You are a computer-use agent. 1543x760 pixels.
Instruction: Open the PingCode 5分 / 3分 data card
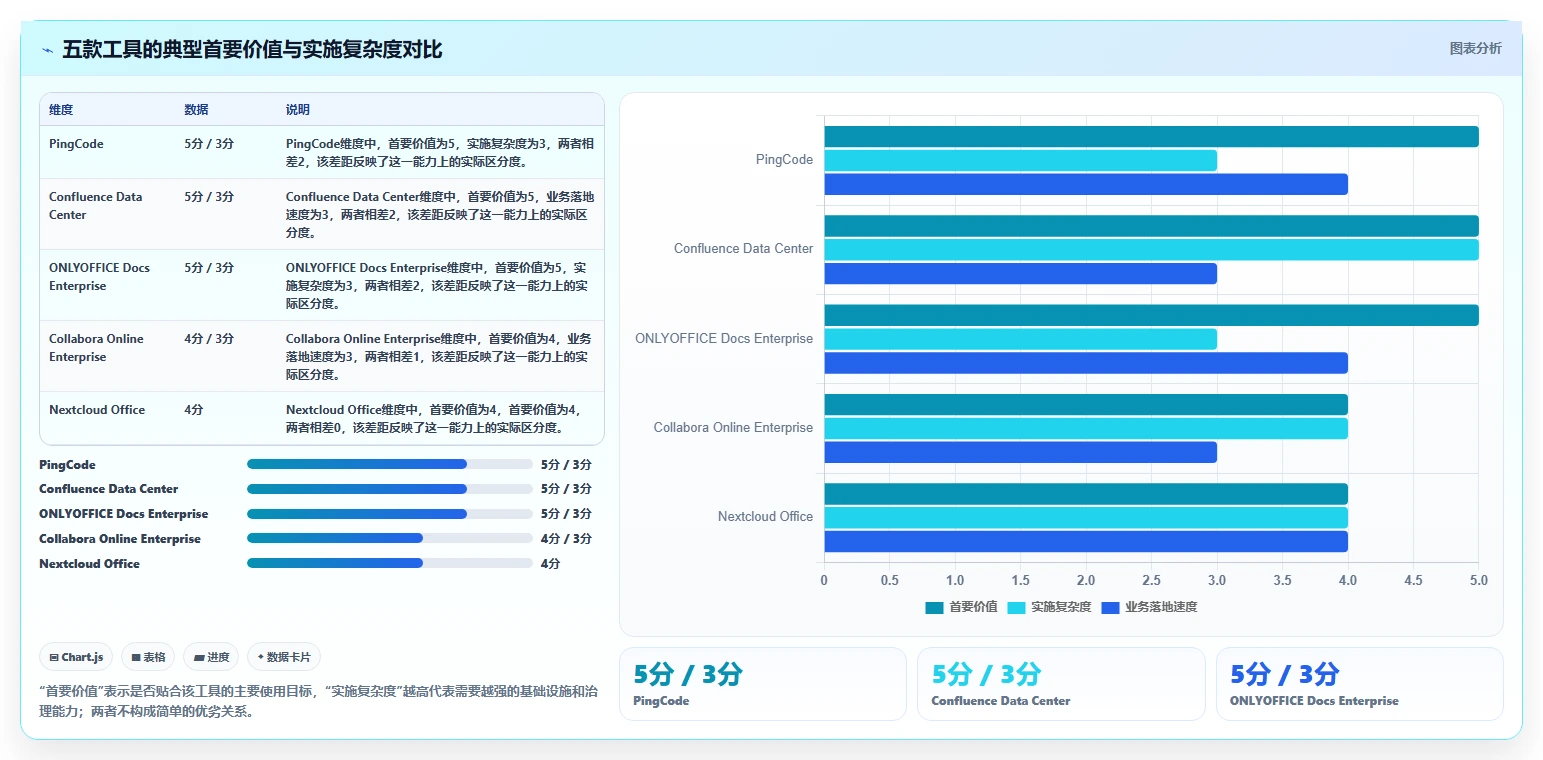point(762,684)
